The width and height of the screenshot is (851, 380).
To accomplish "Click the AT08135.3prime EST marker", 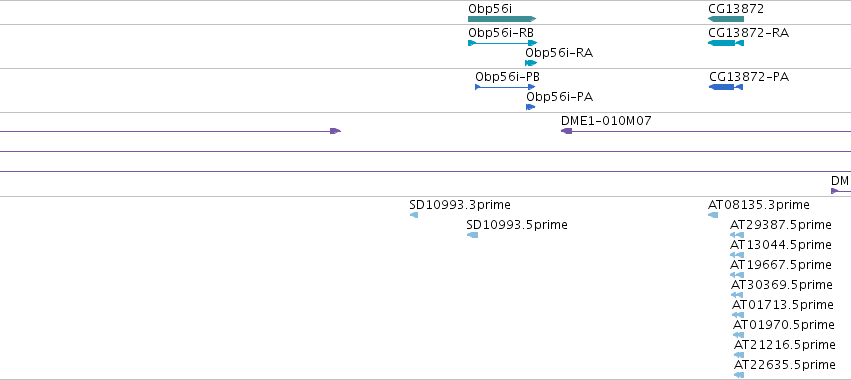I will 713,215.
